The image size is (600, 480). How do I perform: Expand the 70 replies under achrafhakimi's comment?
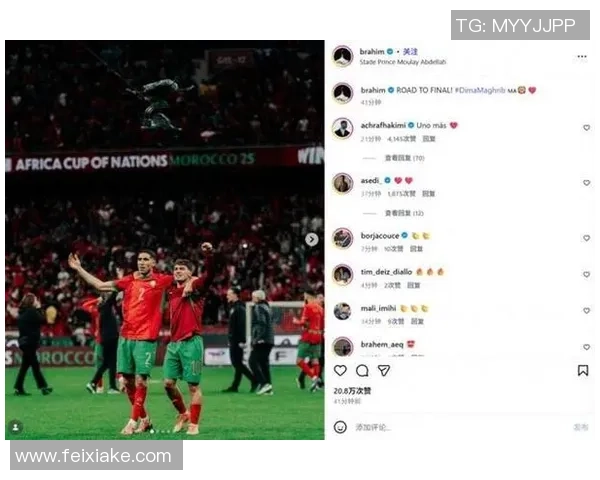coord(404,158)
